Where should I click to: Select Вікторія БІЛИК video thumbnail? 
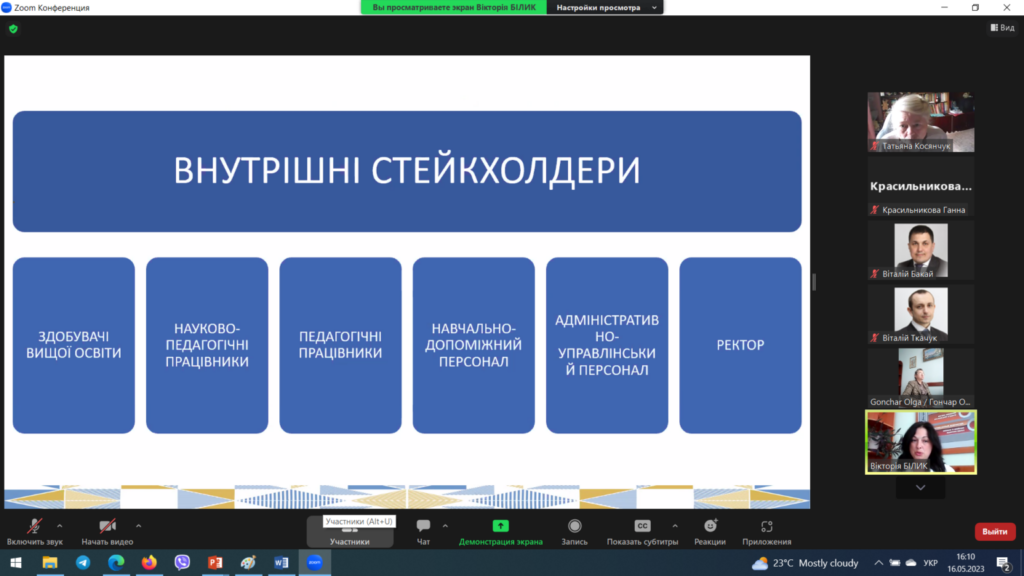point(920,441)
